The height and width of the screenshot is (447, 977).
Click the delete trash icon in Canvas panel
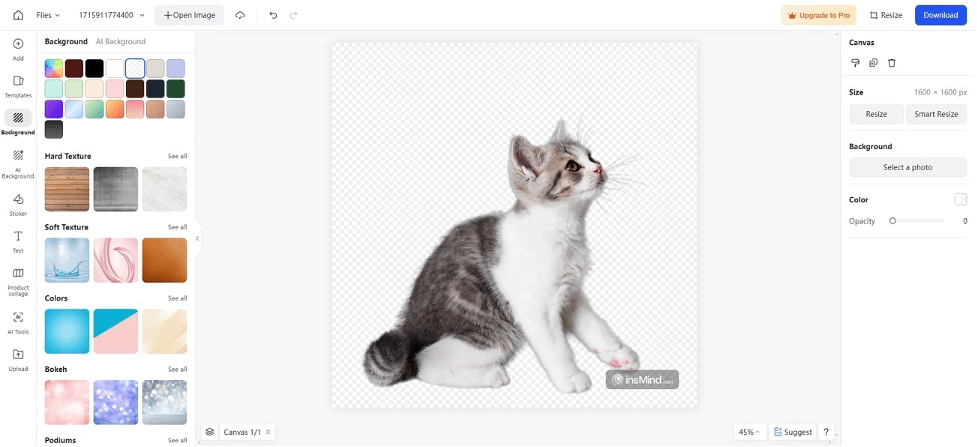892,63
